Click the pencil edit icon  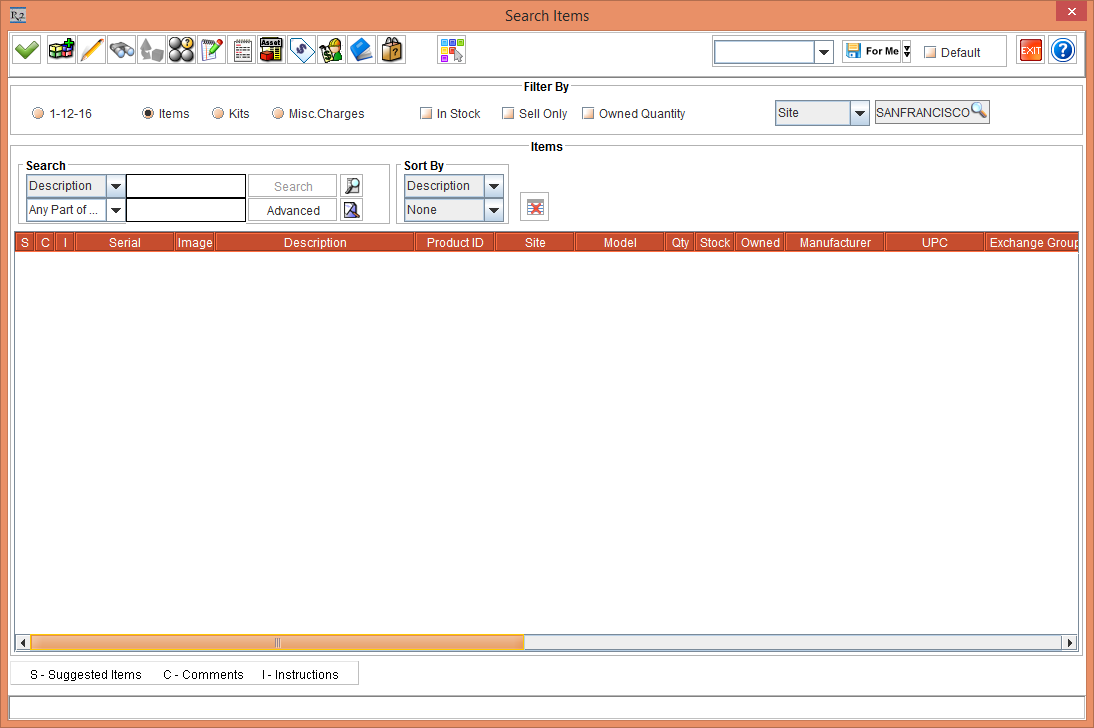(x=91, y=50)
